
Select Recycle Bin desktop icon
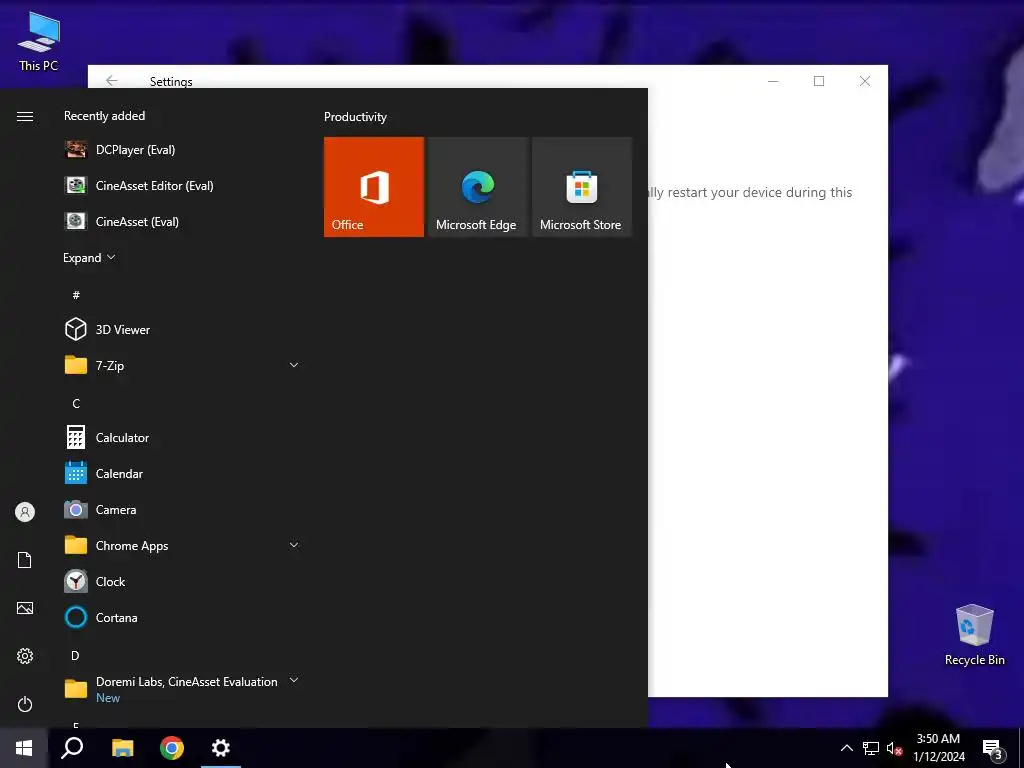[974, 634]
